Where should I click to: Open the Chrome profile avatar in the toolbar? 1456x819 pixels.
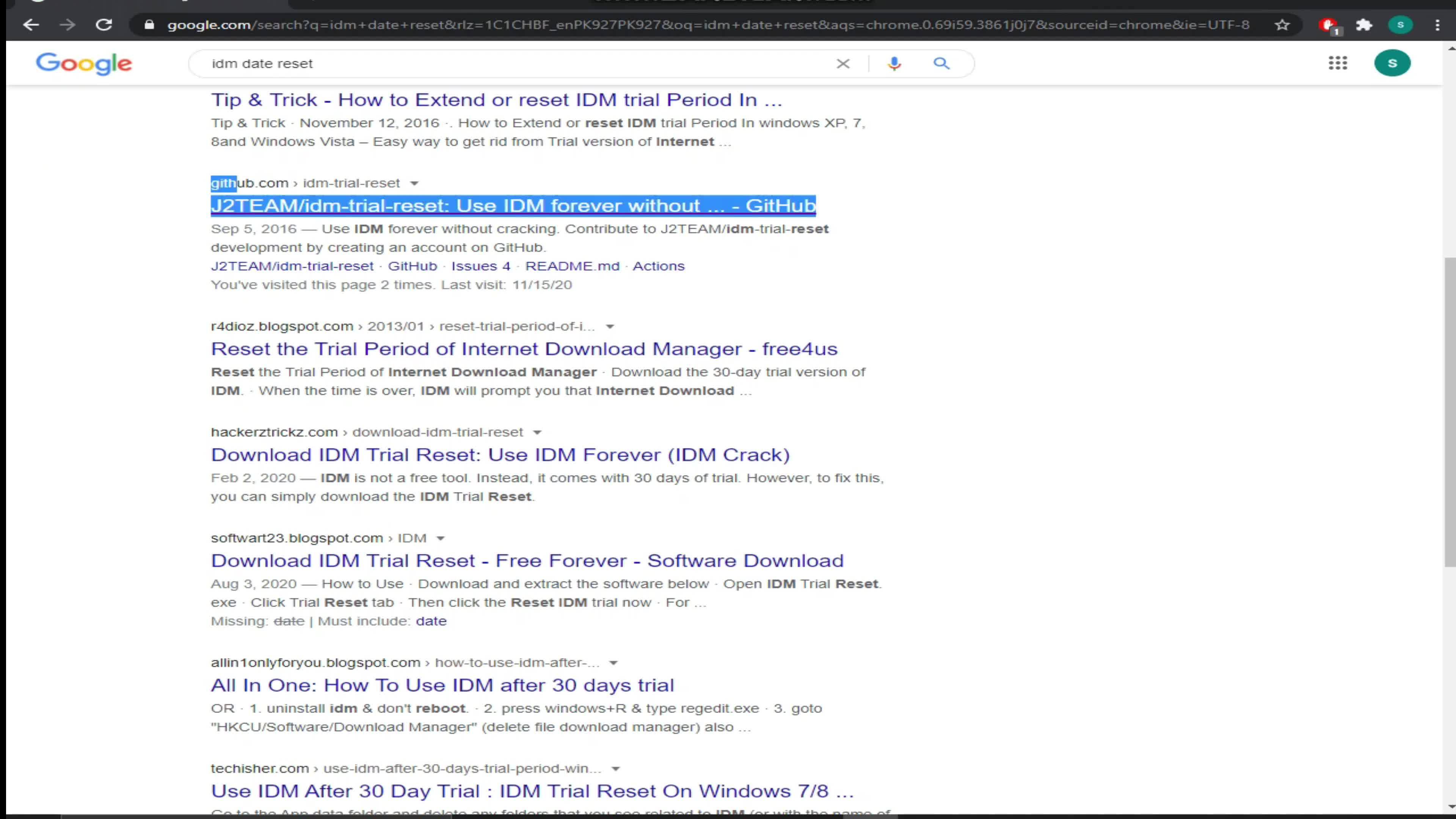point(1400,25)
